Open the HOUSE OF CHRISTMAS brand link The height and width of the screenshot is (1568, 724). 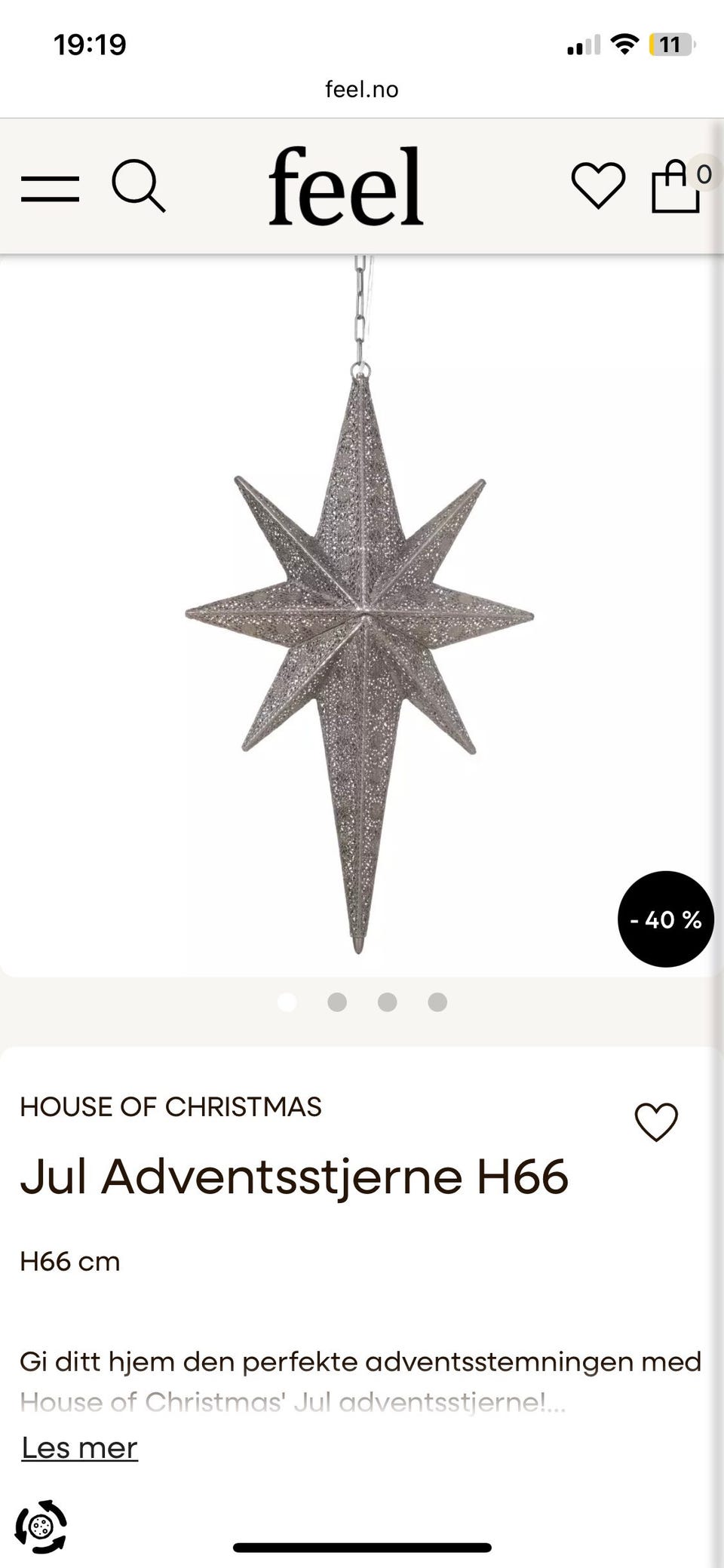[170, 1106]
